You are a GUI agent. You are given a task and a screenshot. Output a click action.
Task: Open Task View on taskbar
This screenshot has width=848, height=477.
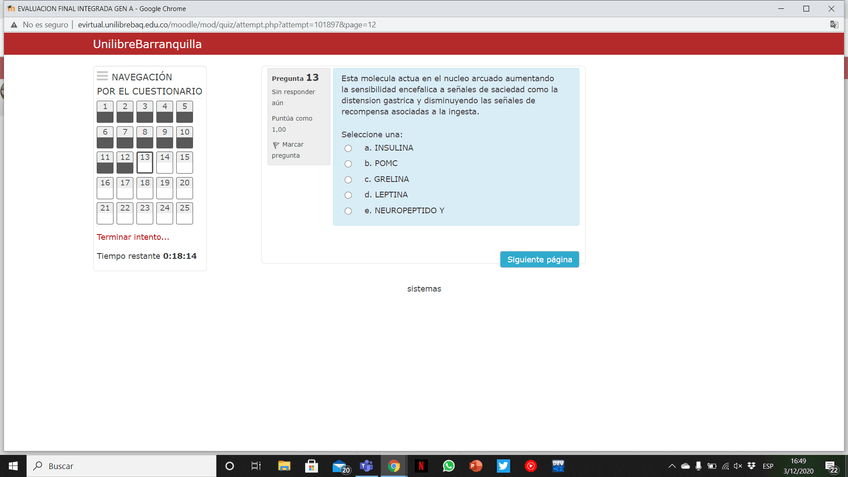click(x=256, y=466)
